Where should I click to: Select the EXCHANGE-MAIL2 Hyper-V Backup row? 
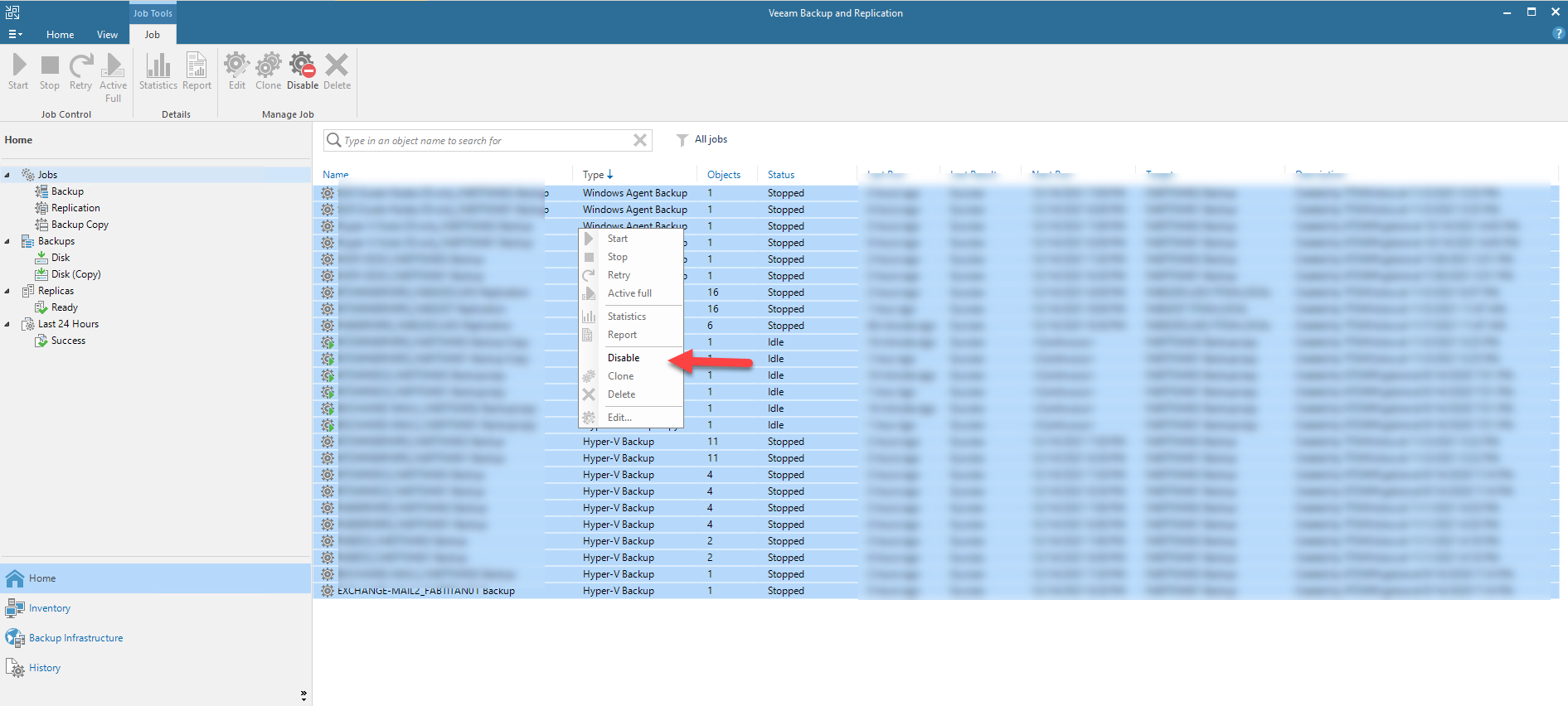[935, 591]
